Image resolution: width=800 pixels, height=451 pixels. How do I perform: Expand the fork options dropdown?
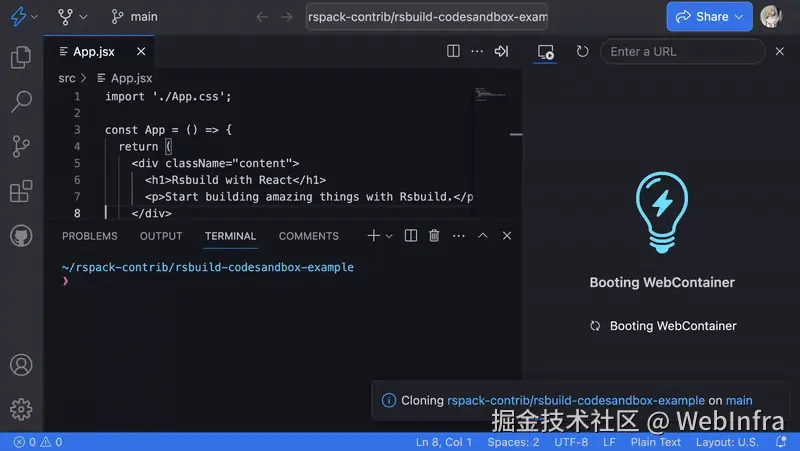(84, 17)
